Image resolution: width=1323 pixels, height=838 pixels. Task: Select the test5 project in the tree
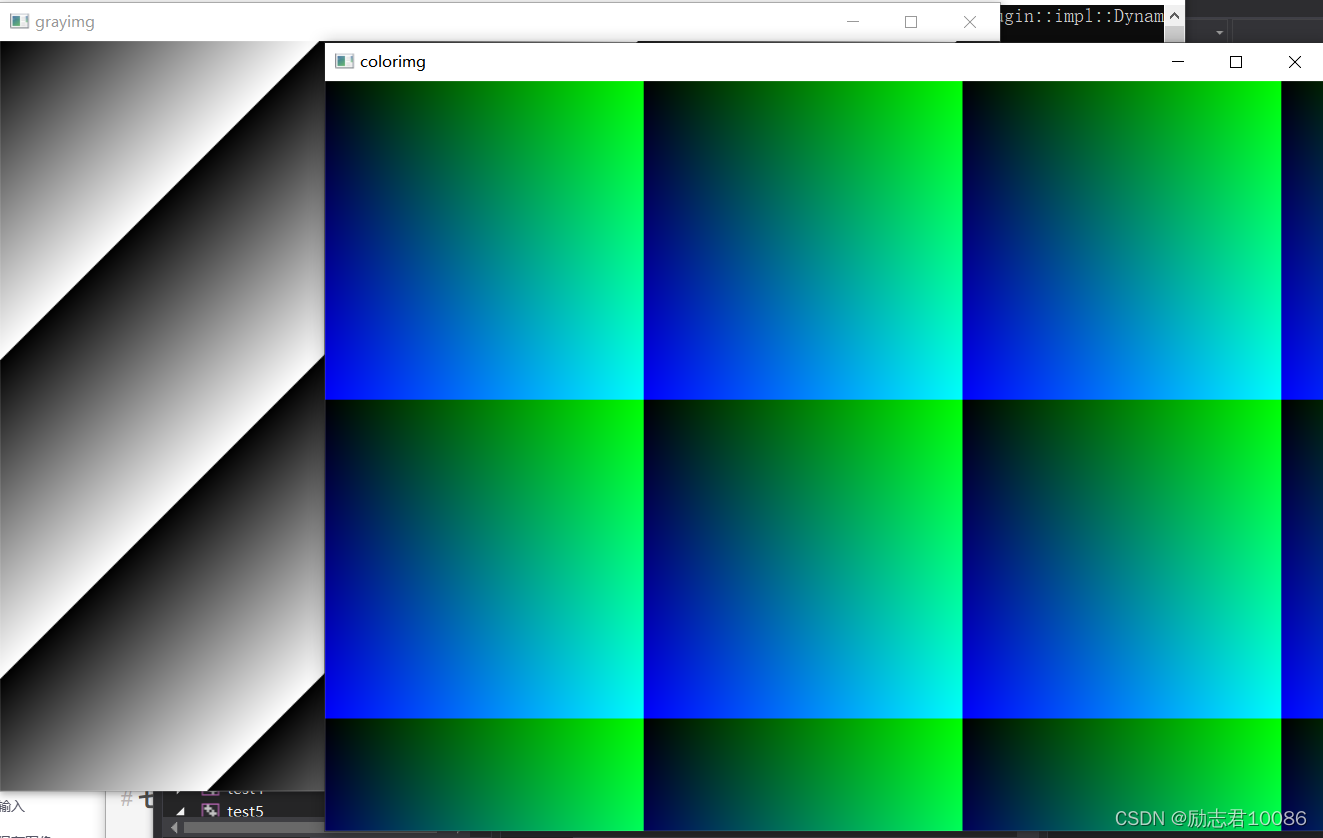pyautogui.click(x=245, y=811)
